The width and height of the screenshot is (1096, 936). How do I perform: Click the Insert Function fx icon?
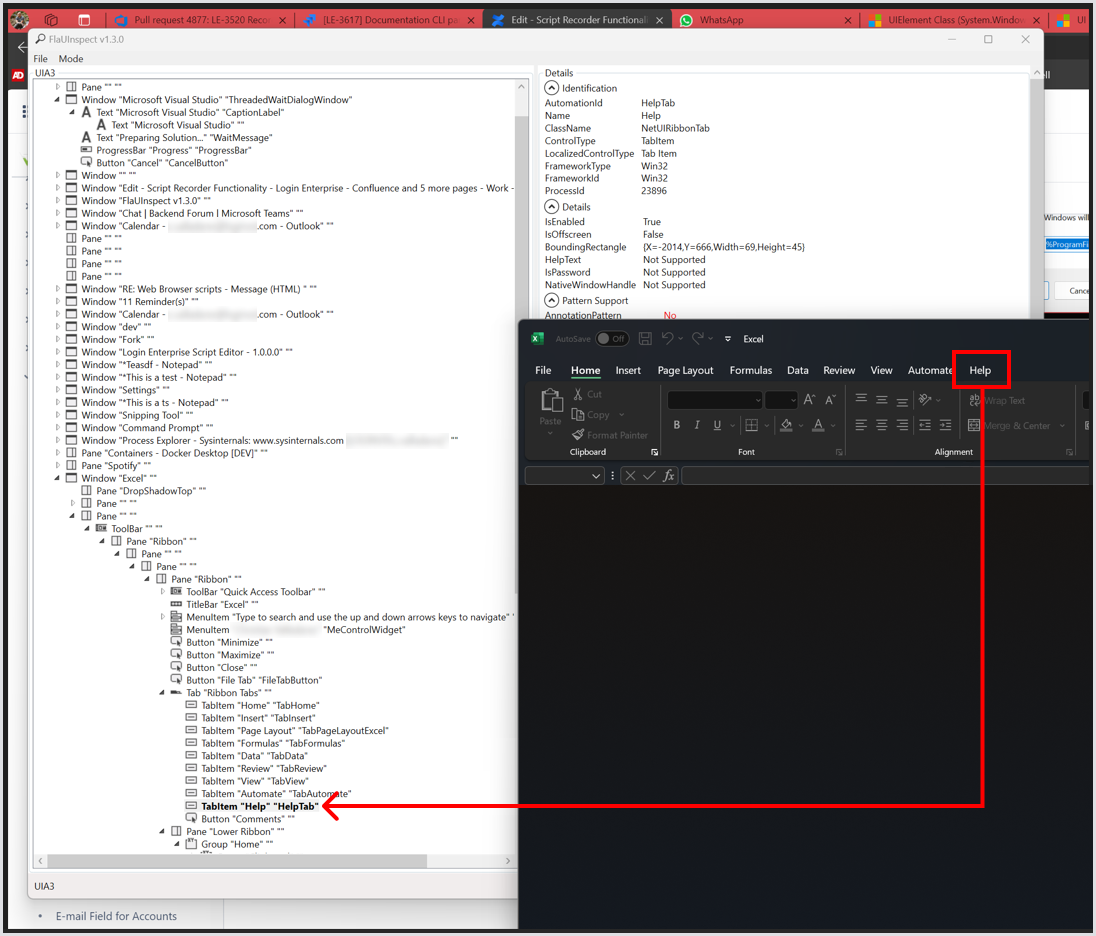pos(668,476)
